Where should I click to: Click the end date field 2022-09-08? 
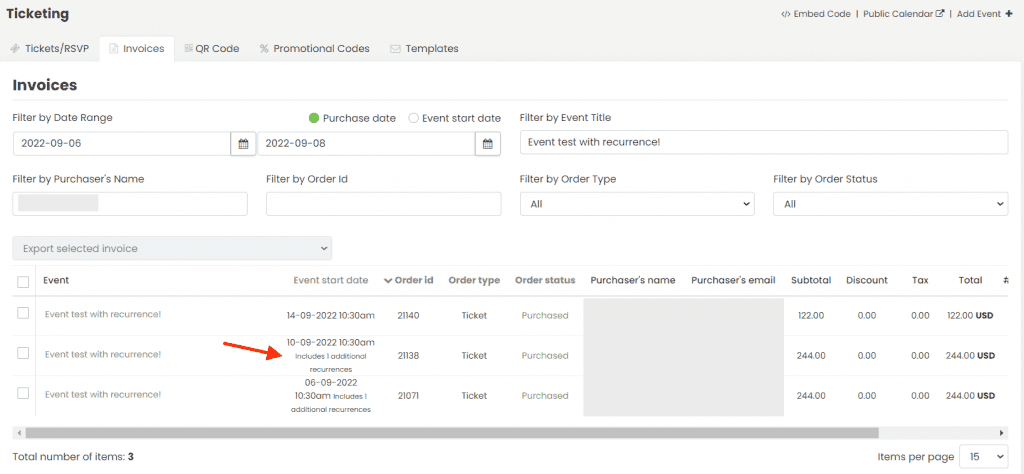(x=366, y=144)
